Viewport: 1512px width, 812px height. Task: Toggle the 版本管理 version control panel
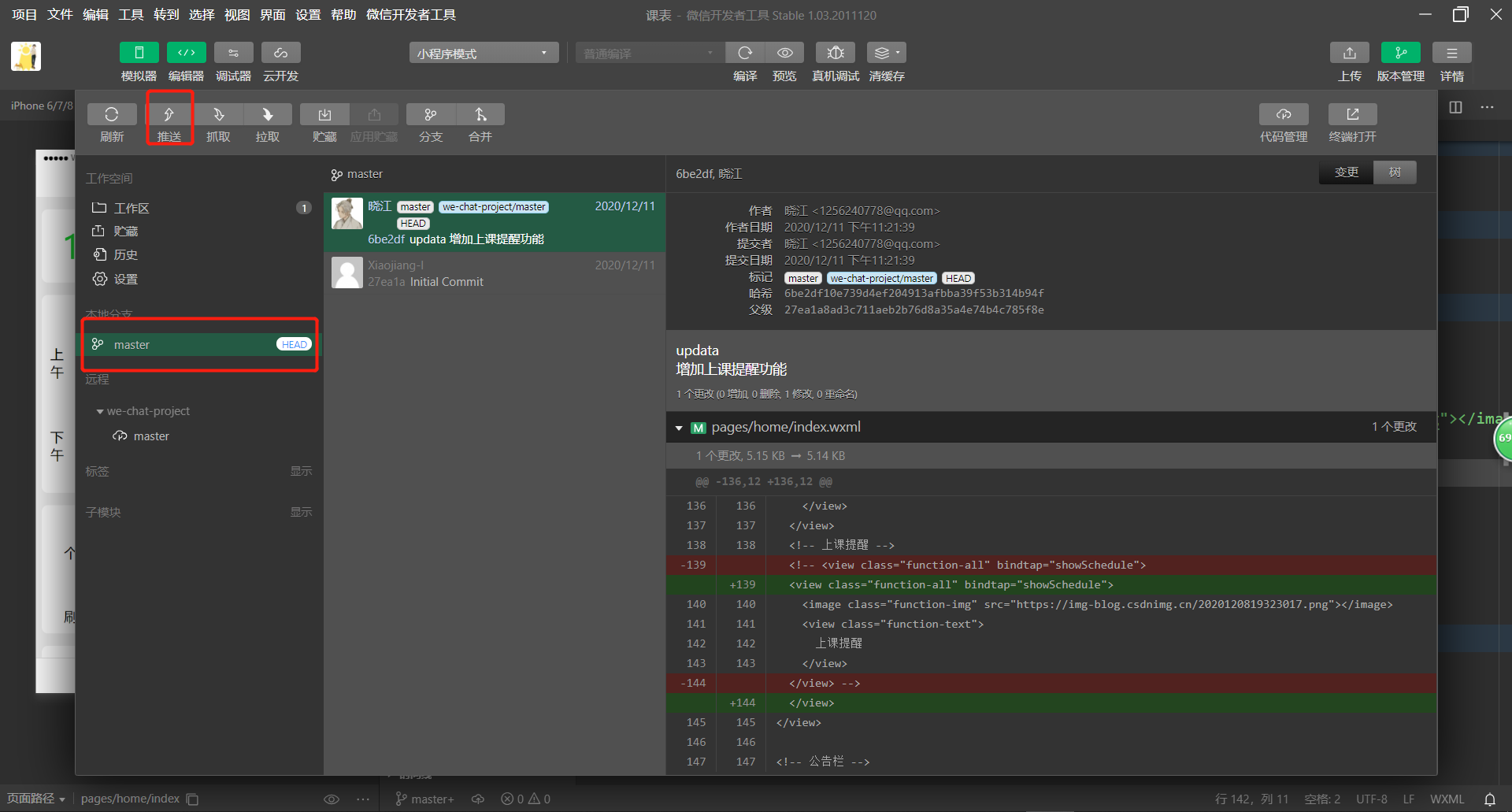[1401, 53]
